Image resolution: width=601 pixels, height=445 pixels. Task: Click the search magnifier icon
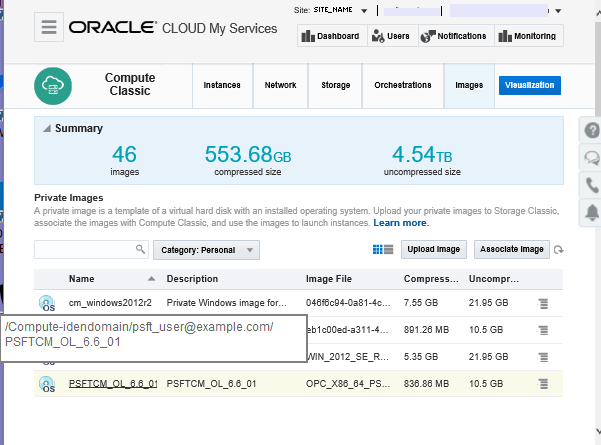(x=140, y=249)
